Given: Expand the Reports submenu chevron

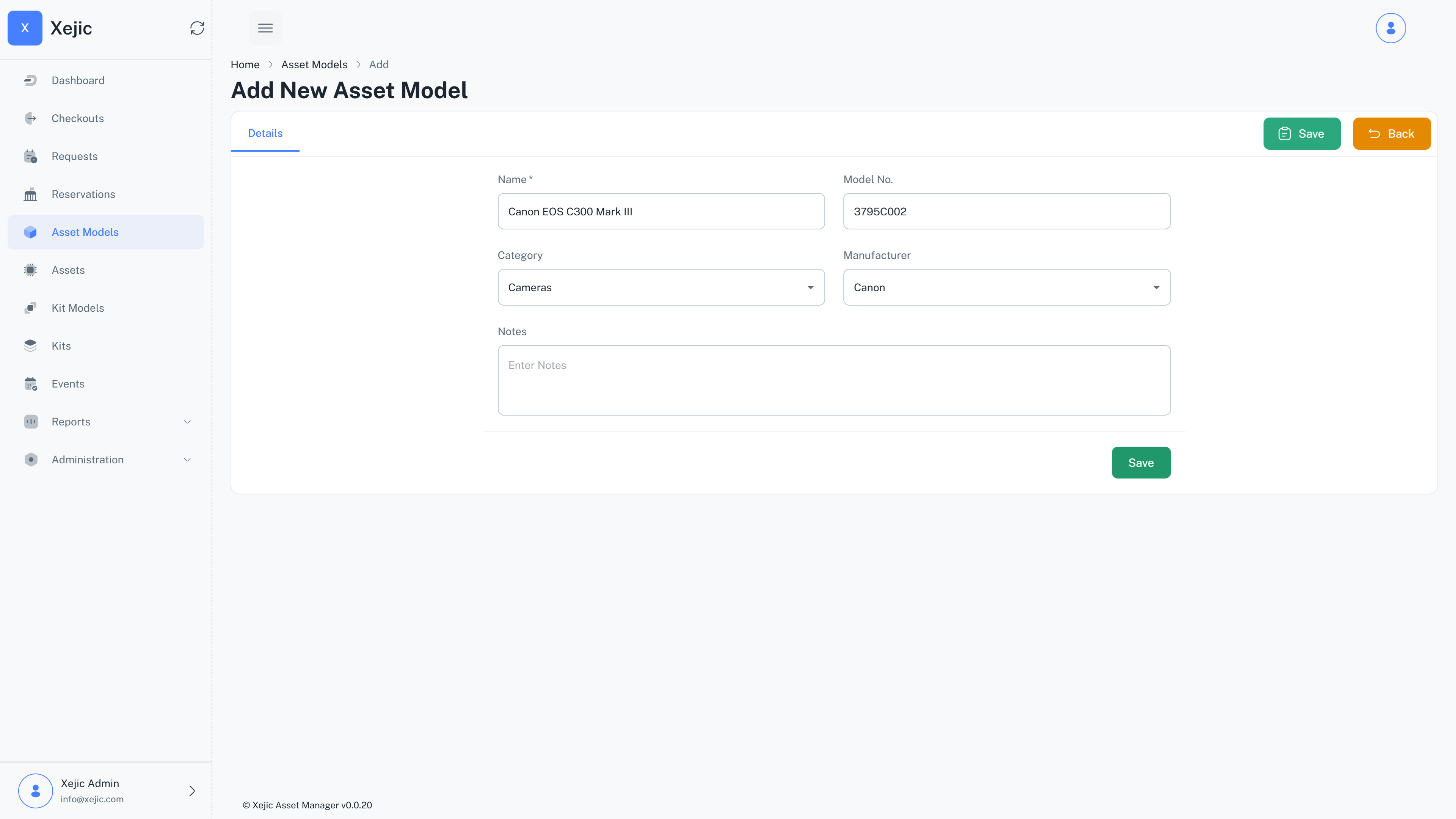Looking at the screenshot, I should click(187, 422).
